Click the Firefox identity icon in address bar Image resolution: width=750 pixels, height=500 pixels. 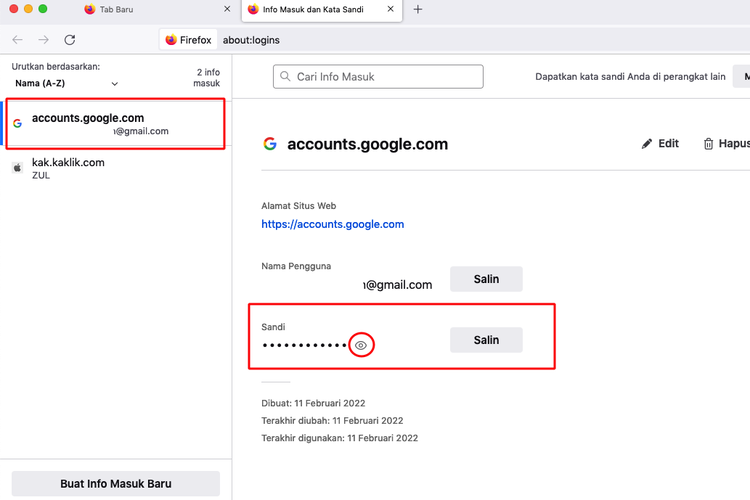tap(172, 40)
